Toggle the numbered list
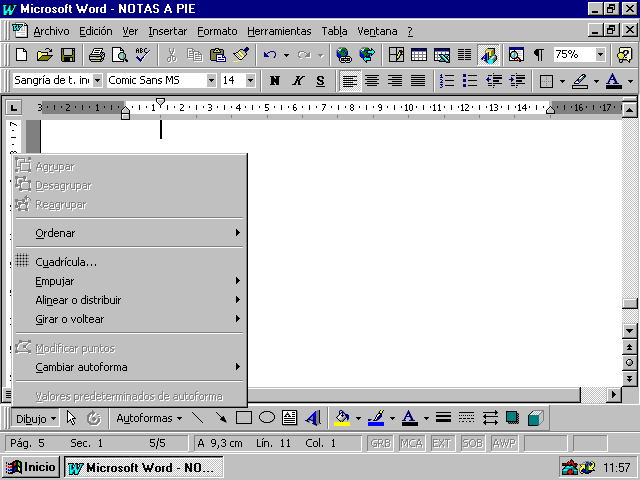This screenshot has height=480, width=640. (x=447, y=81)
